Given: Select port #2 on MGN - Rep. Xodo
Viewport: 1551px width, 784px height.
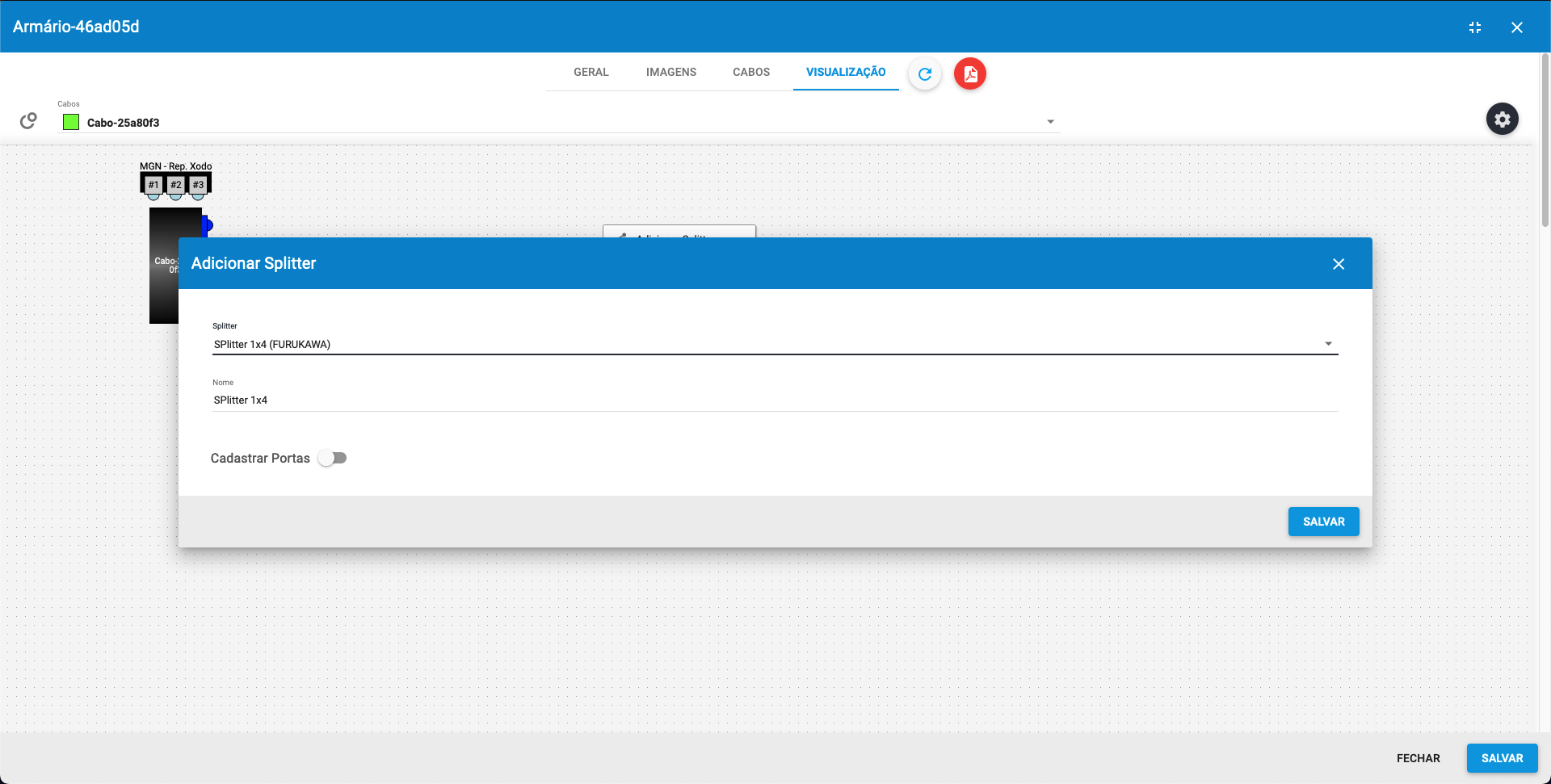Looking at the screenshot, I should click(175, 185).
